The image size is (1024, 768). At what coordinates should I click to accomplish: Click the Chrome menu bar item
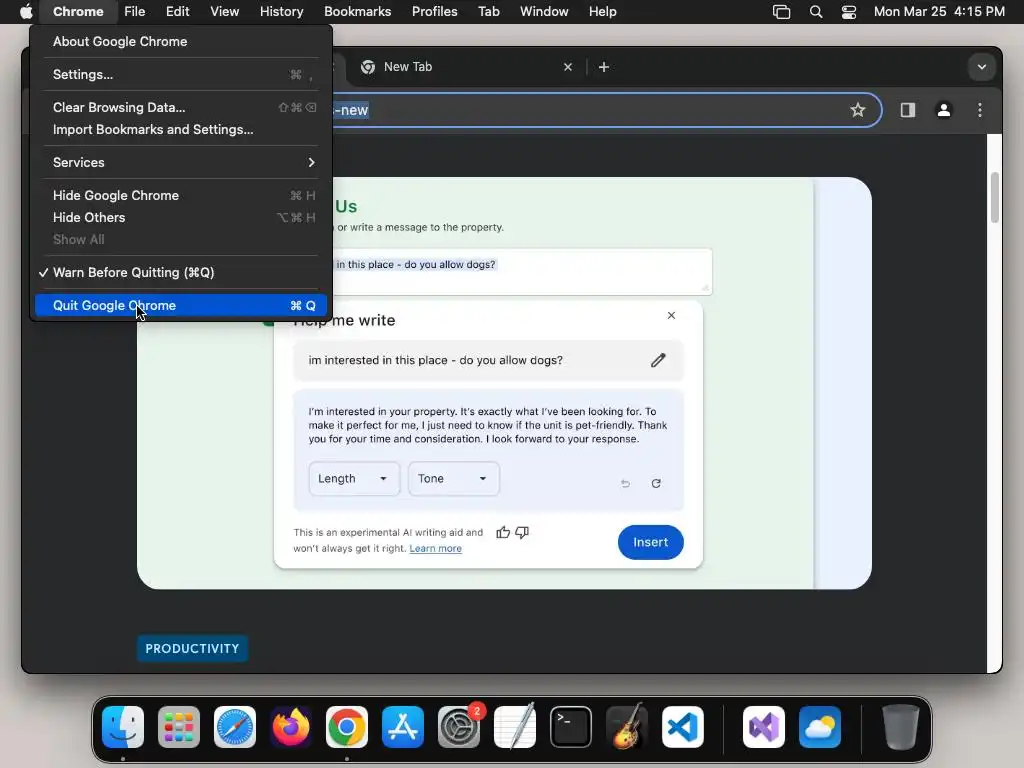coord(78,11)
